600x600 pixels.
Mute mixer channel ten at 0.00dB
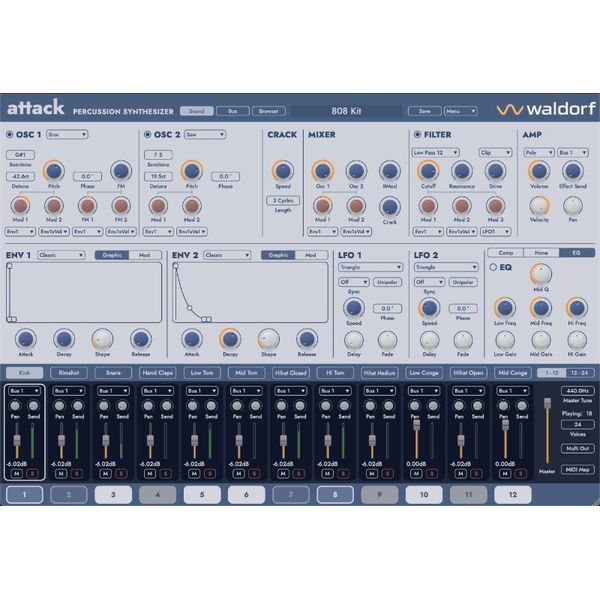pos(416,474)
